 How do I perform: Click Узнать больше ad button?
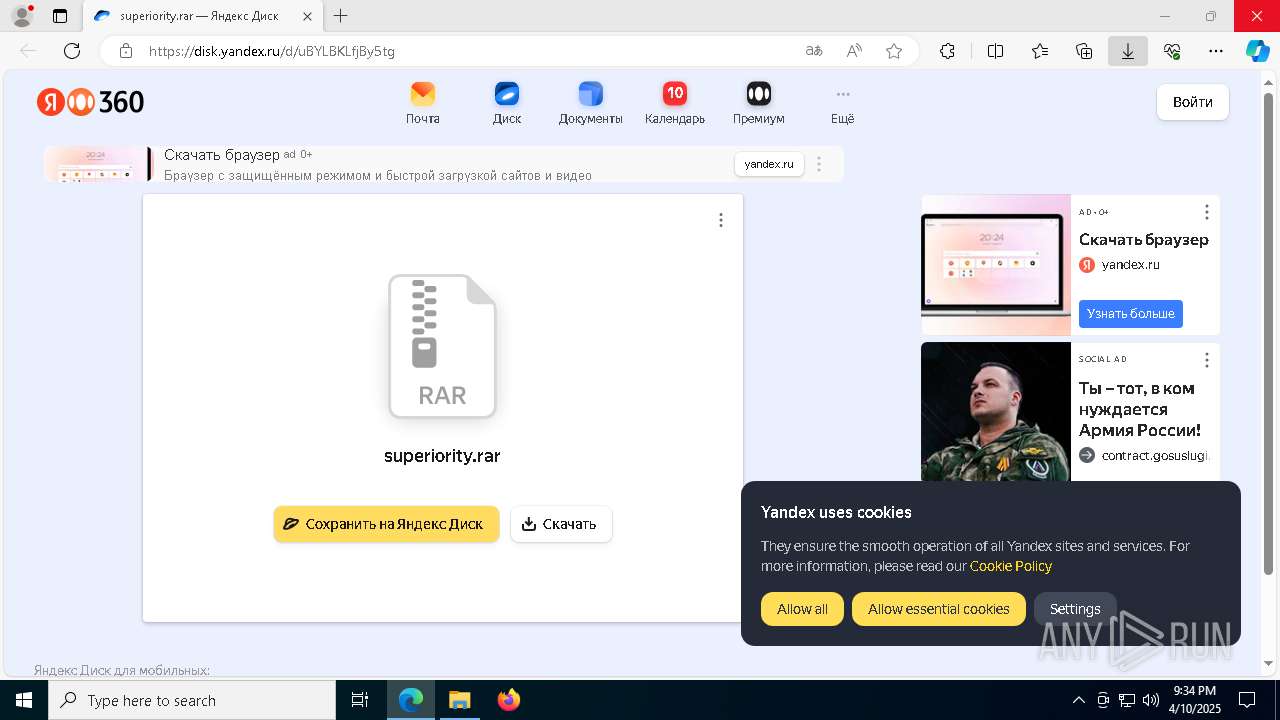click(1131, 314)
